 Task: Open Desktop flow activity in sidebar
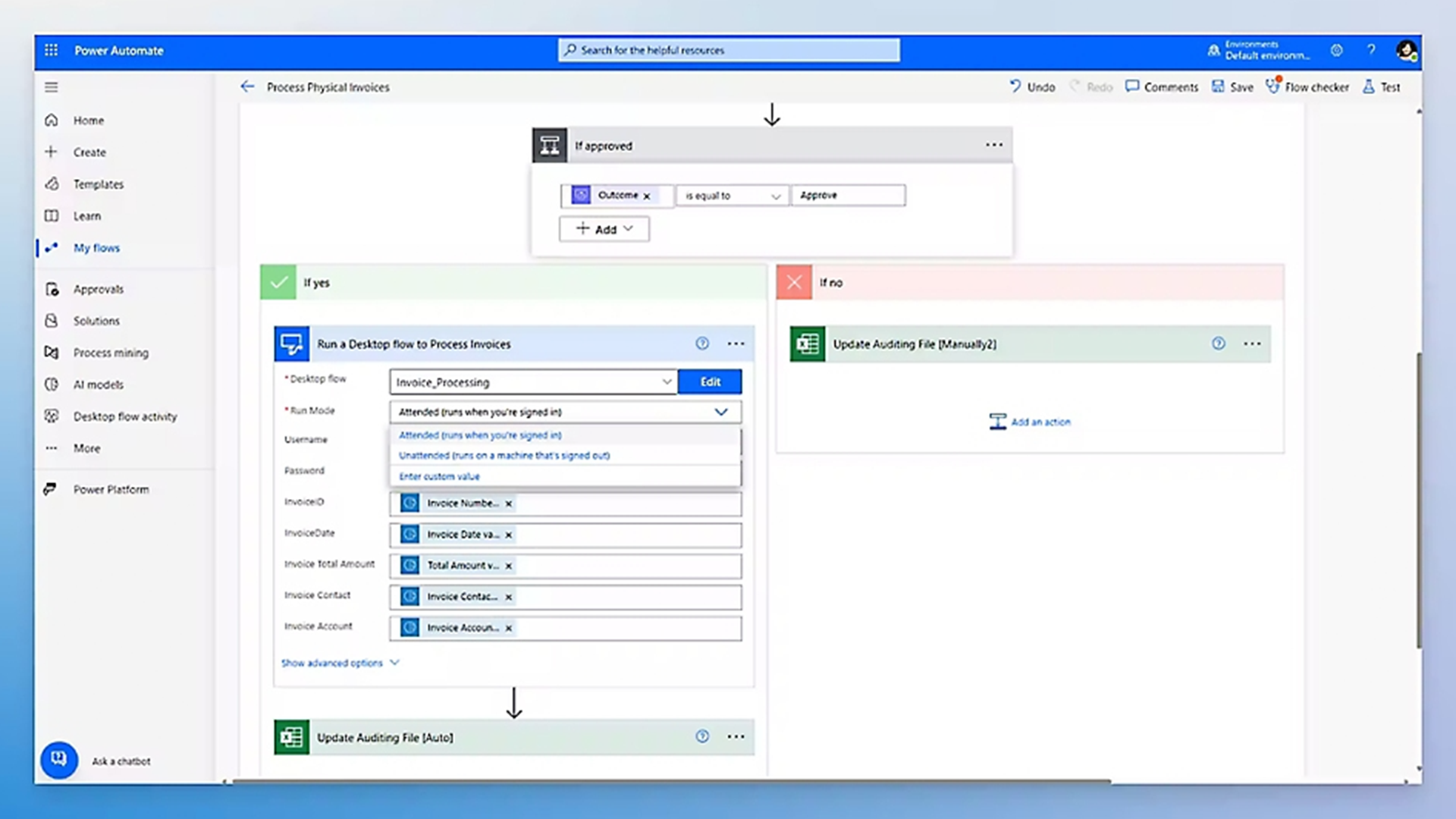coord(125,416)
